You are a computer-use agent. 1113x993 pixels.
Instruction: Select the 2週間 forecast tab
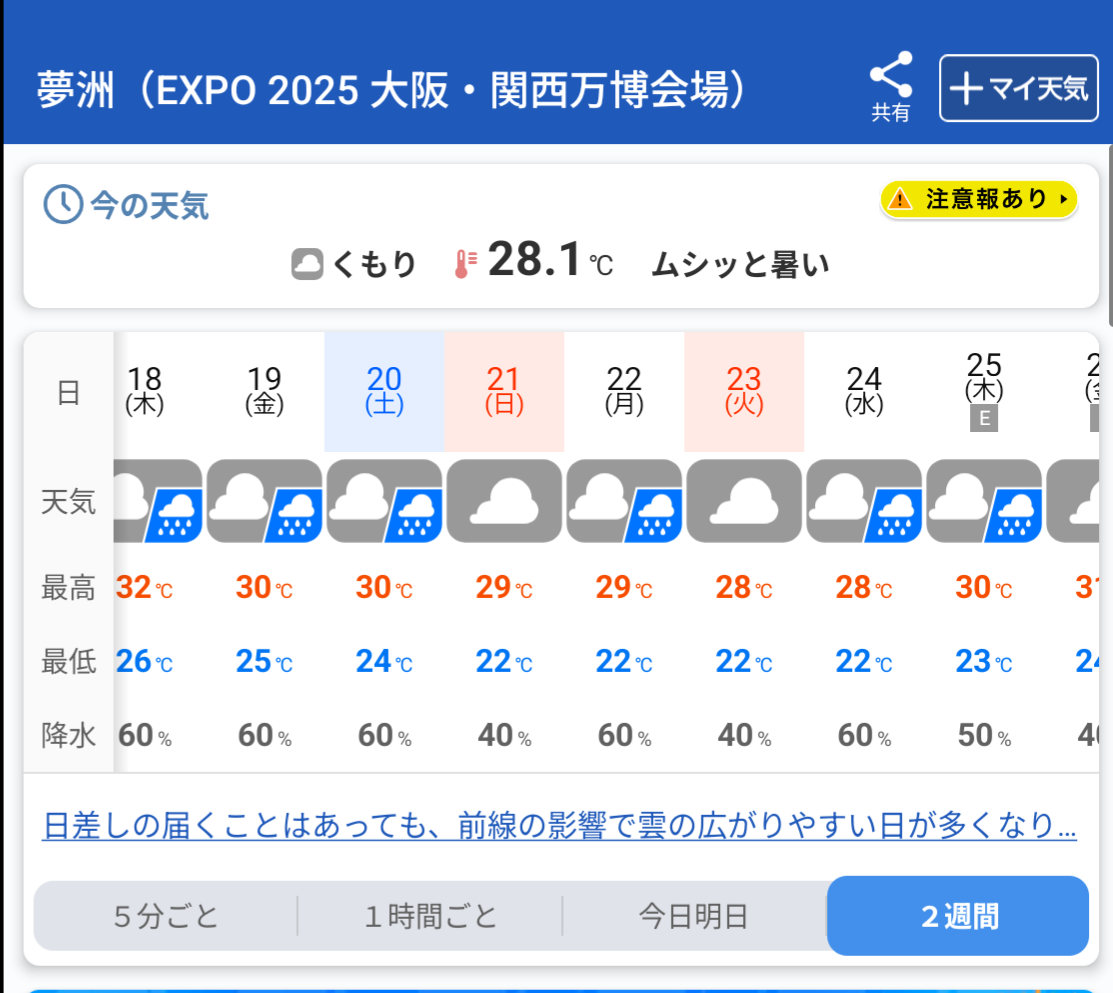point(958,916)
